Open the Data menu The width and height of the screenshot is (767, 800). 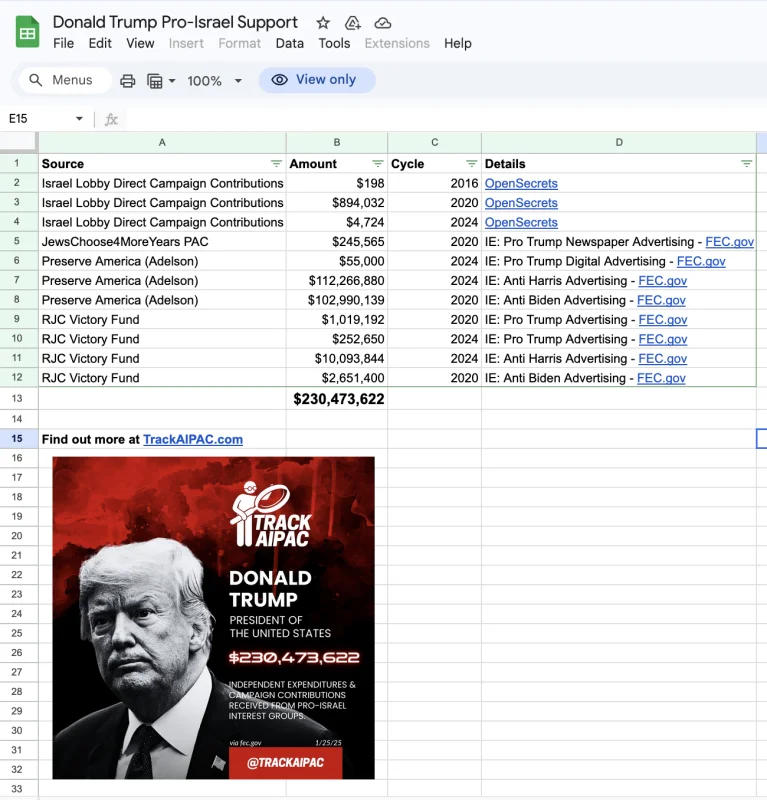(289, 43)
